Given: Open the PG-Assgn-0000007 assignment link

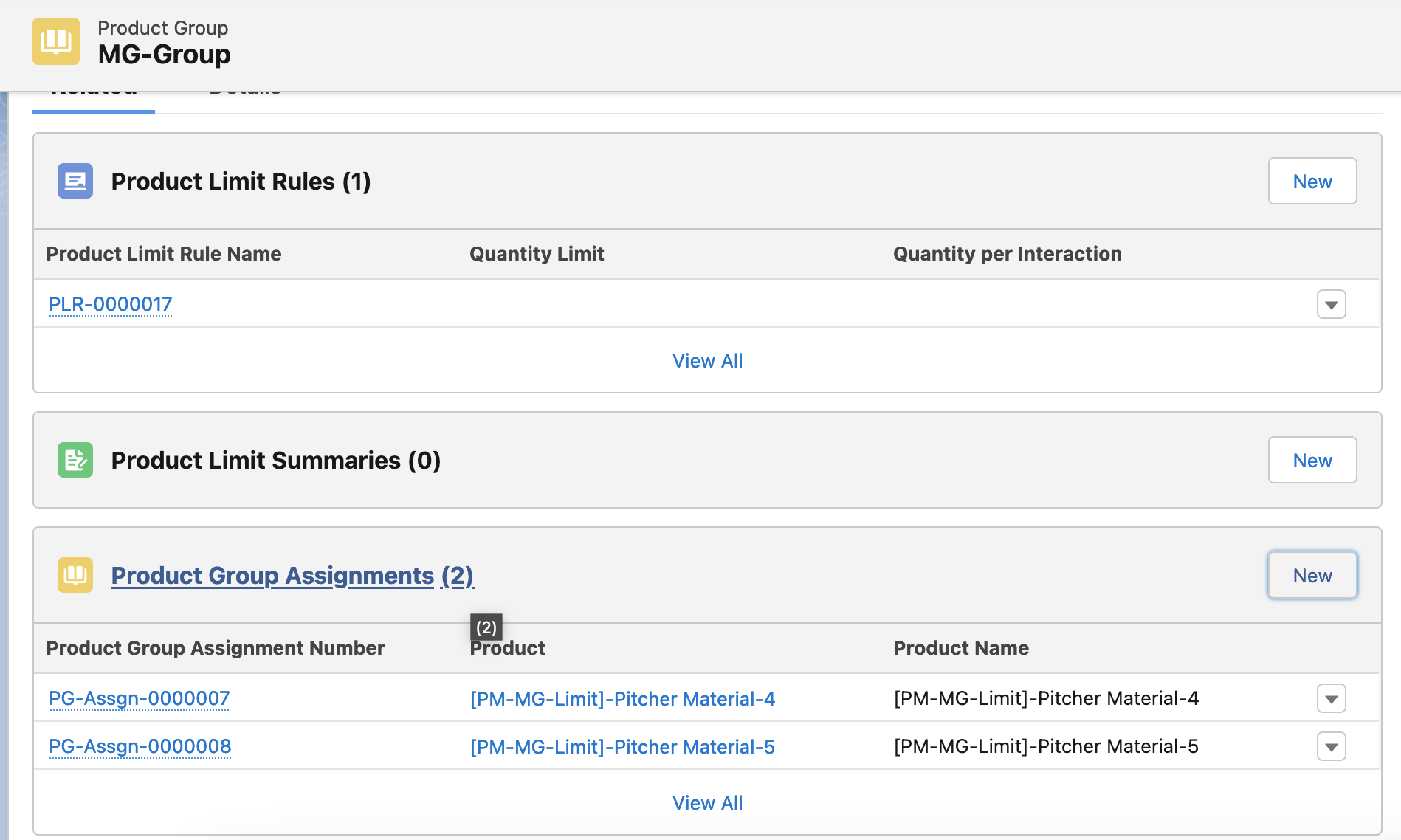Looking at the screenshot, I should 139,698.
